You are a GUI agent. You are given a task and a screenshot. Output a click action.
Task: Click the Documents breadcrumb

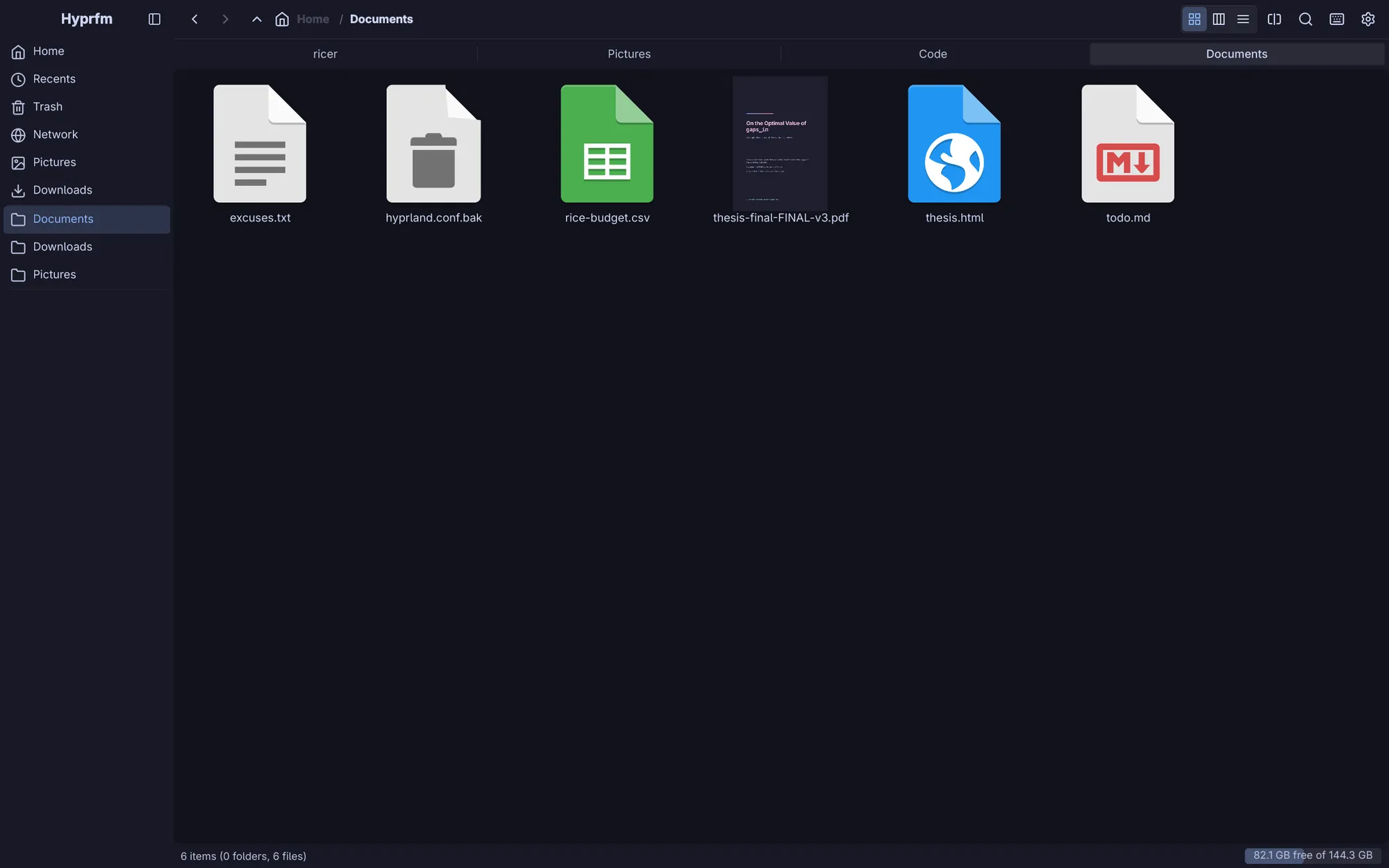click(381, 19)
